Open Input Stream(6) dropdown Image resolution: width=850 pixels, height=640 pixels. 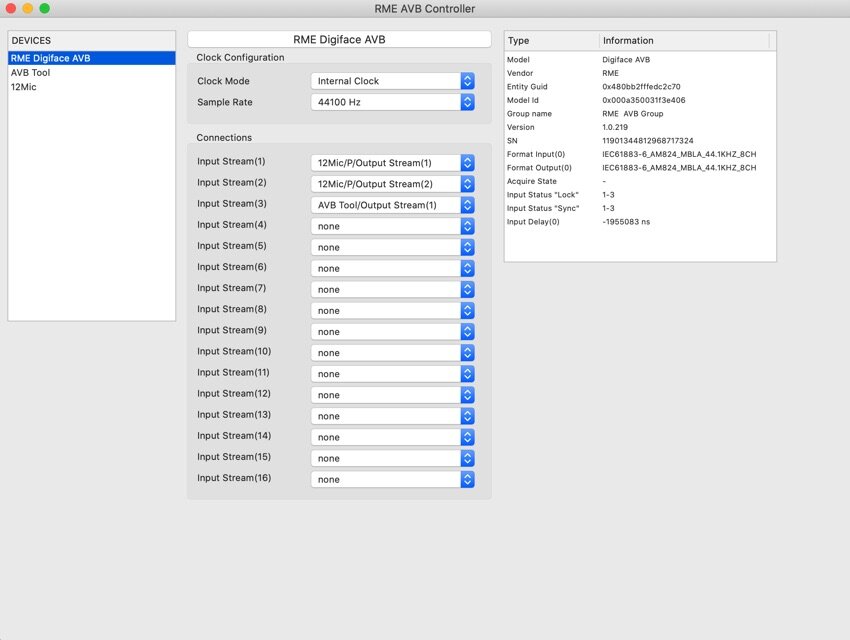(392, 268)
